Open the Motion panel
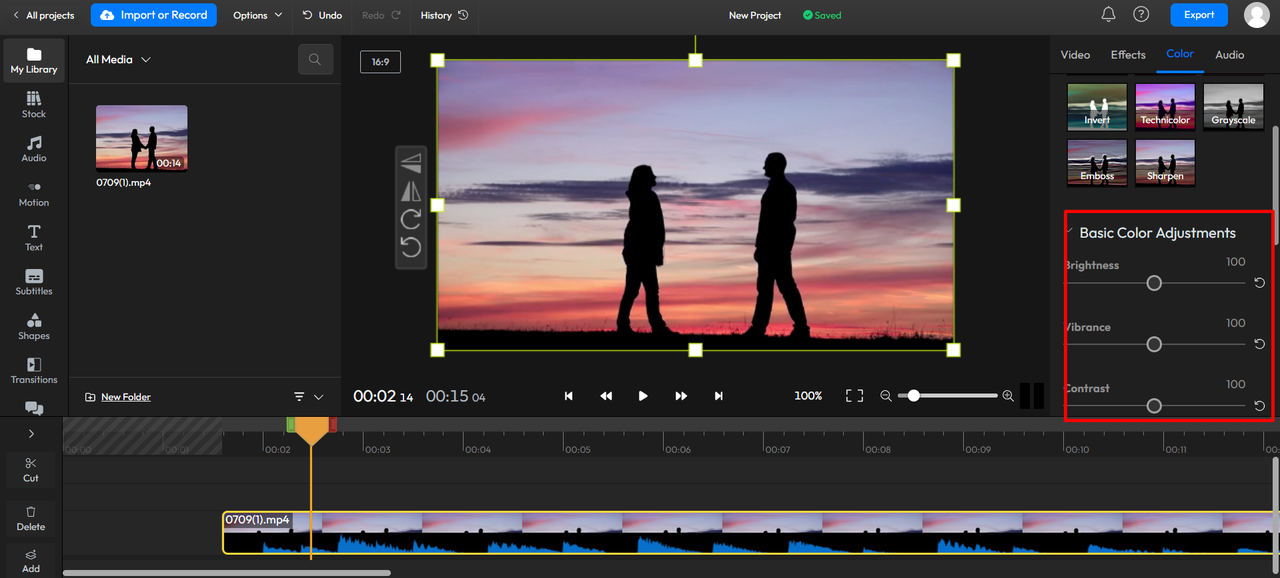This screenshot has height=578, width=1280. (34, 193)
